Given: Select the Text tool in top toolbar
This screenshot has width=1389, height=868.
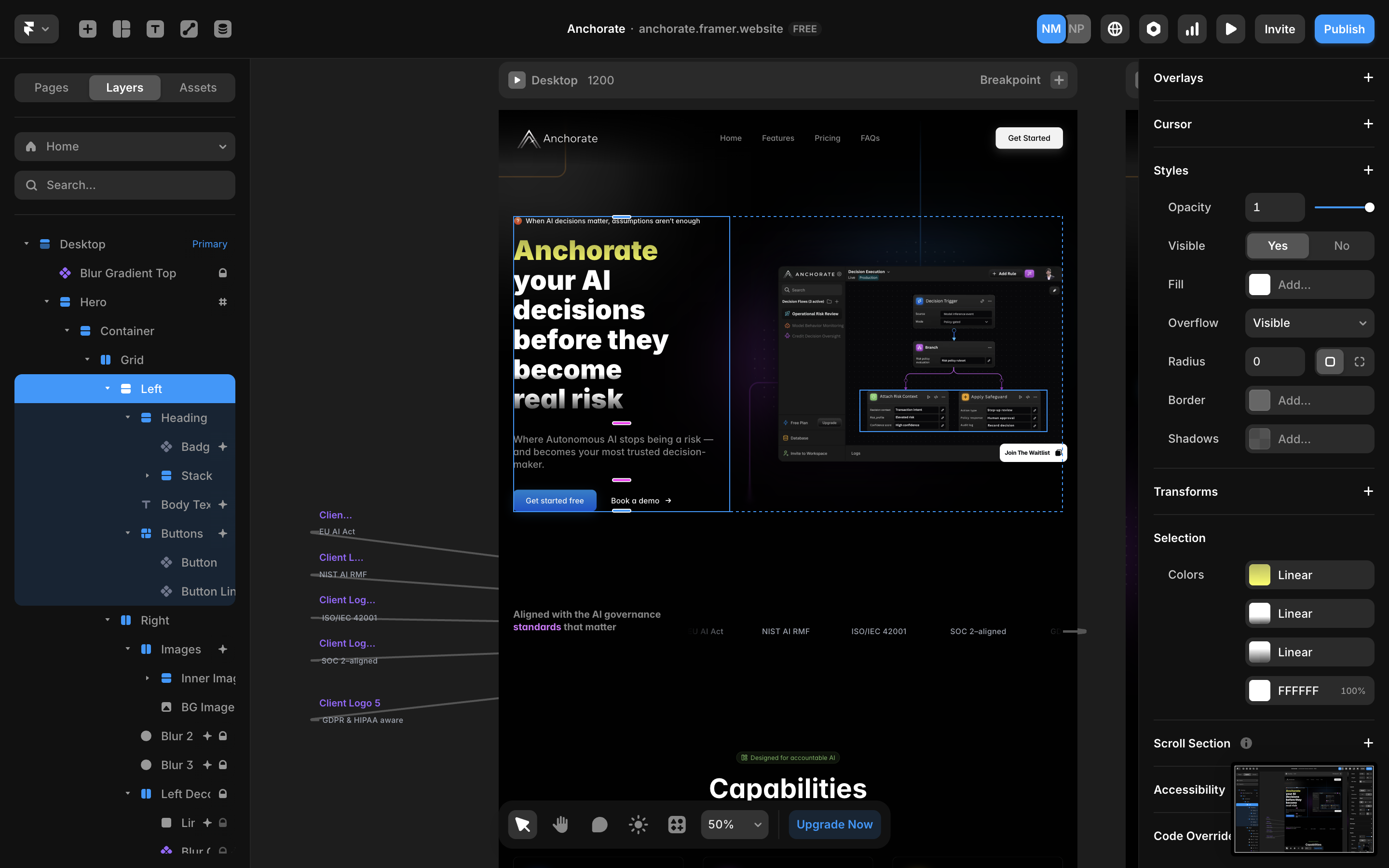Looking at the screenshot, I should (155, 29).
